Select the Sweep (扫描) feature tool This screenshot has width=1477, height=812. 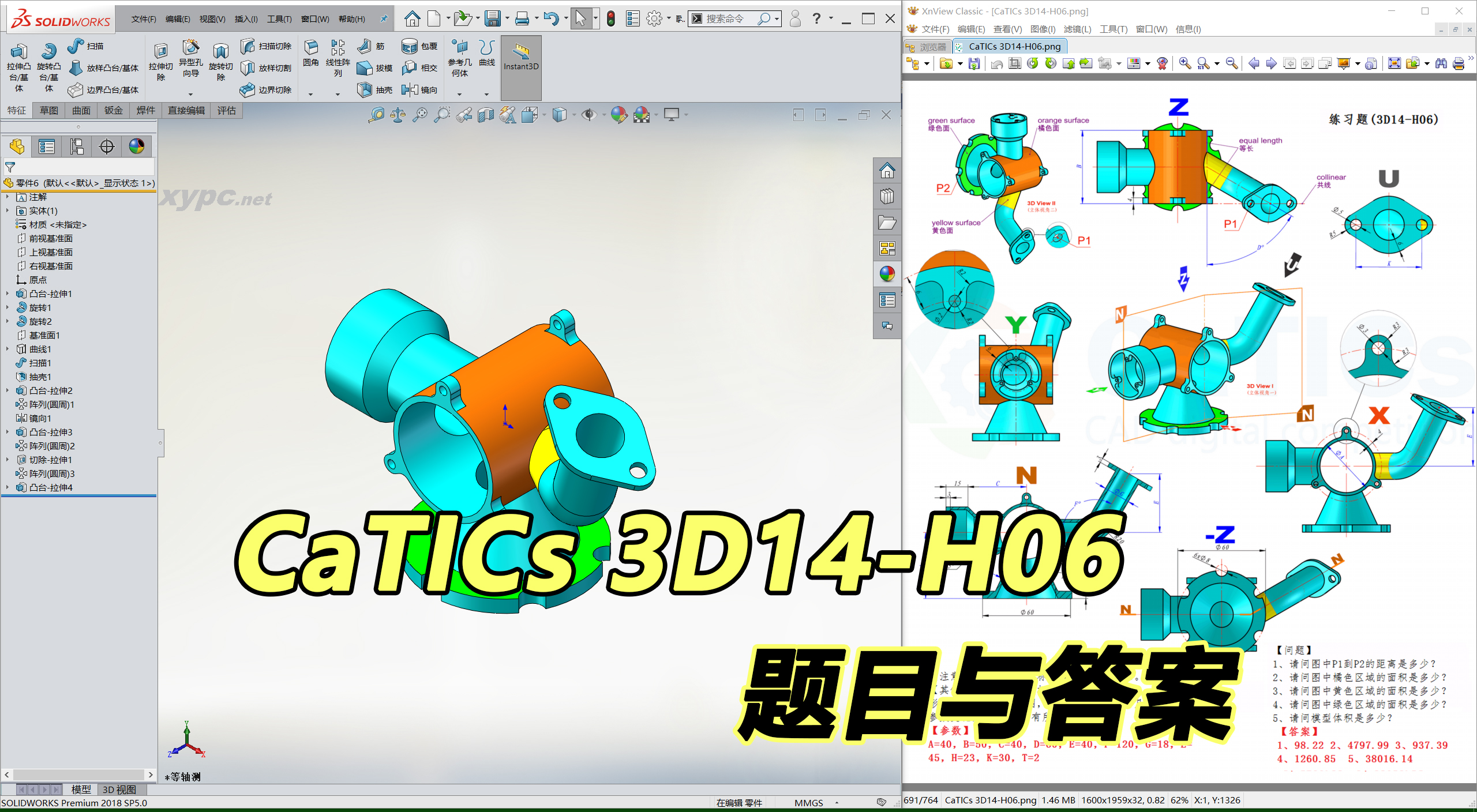pos(86,46)
